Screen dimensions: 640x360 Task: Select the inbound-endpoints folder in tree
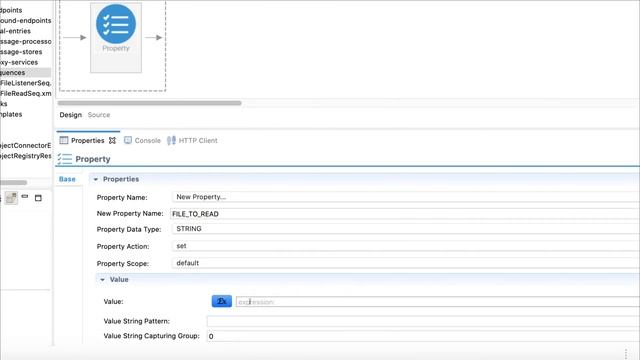point(26,20)
